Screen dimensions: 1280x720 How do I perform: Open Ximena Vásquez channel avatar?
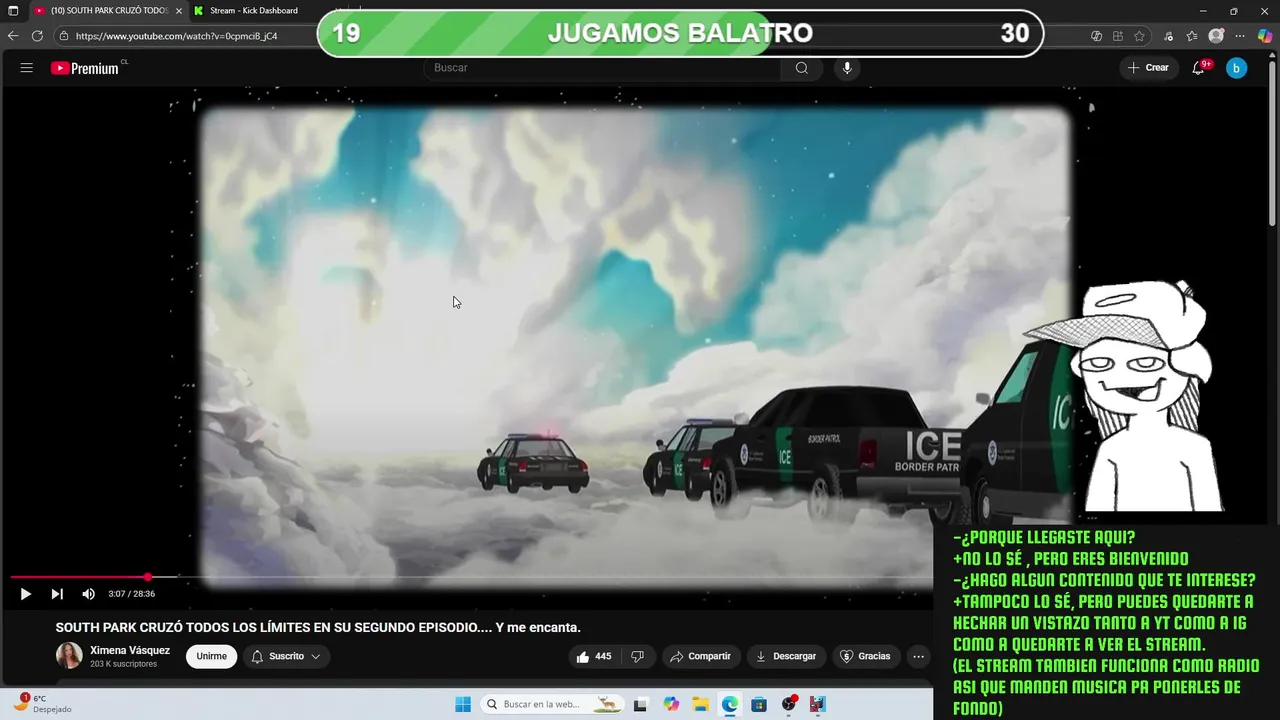point(69,656)
